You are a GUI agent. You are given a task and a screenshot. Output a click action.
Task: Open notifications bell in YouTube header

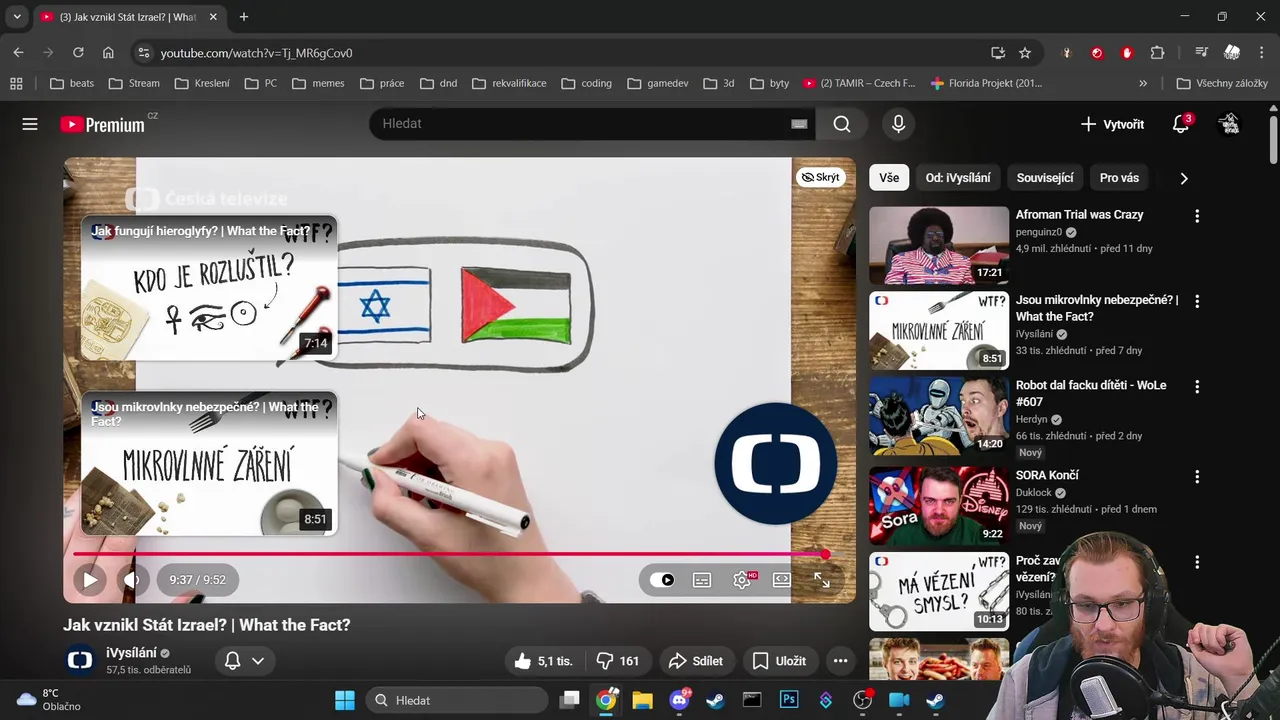click(x=1181, y=124)
